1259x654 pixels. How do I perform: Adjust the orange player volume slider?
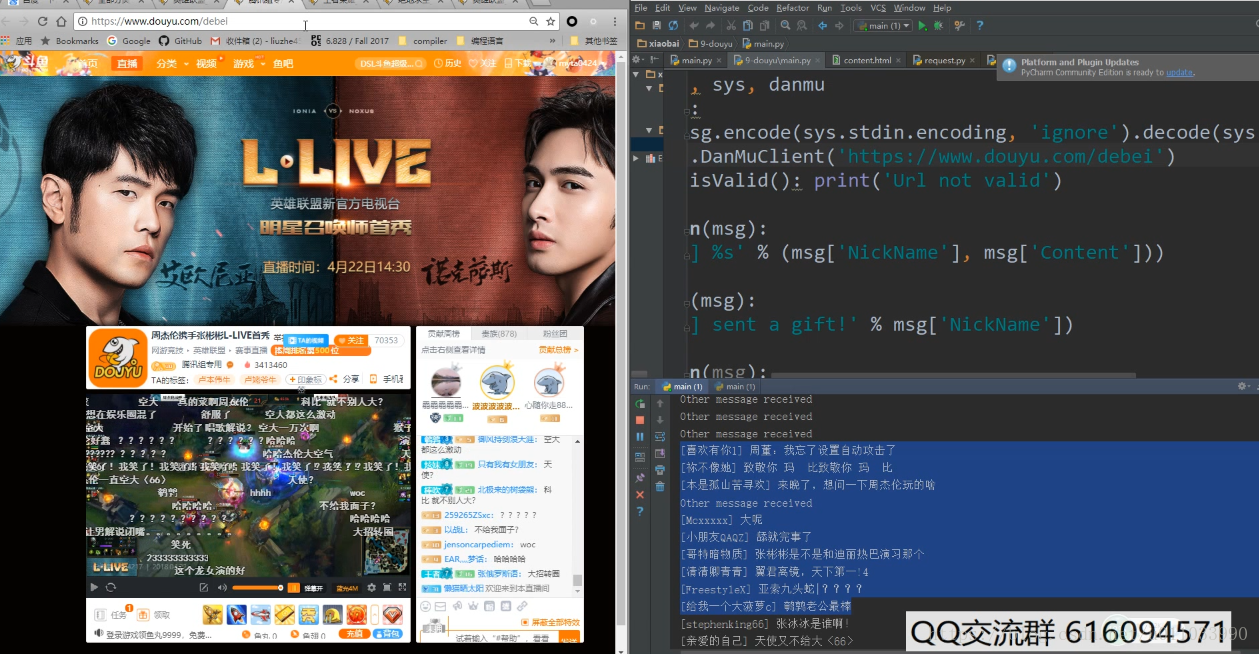point(258,587)
